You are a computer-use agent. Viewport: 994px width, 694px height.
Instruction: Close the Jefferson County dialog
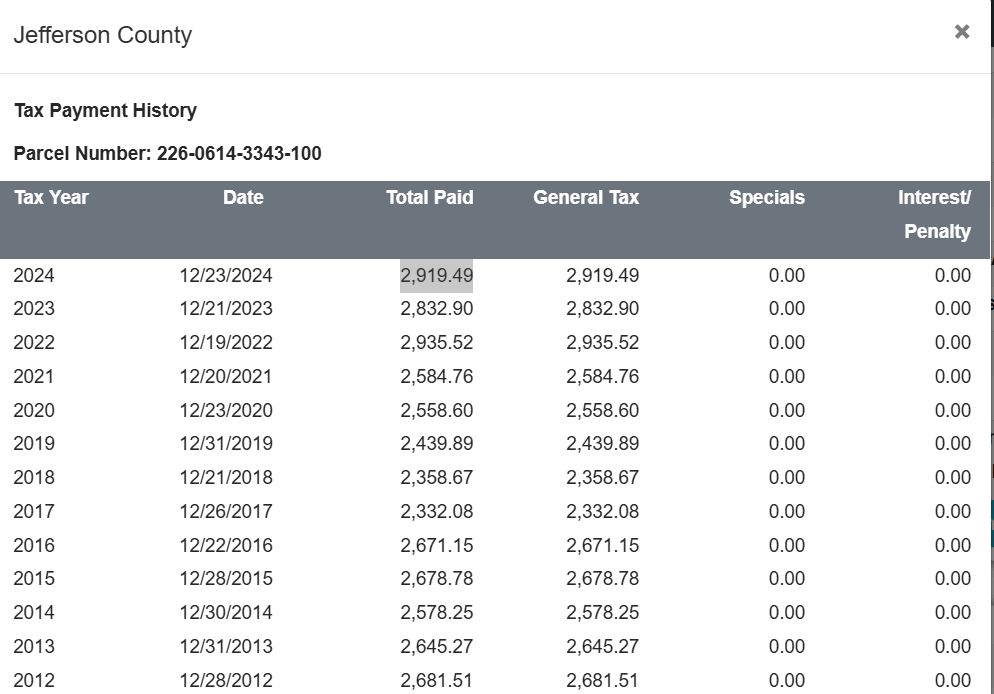point(962,32)
